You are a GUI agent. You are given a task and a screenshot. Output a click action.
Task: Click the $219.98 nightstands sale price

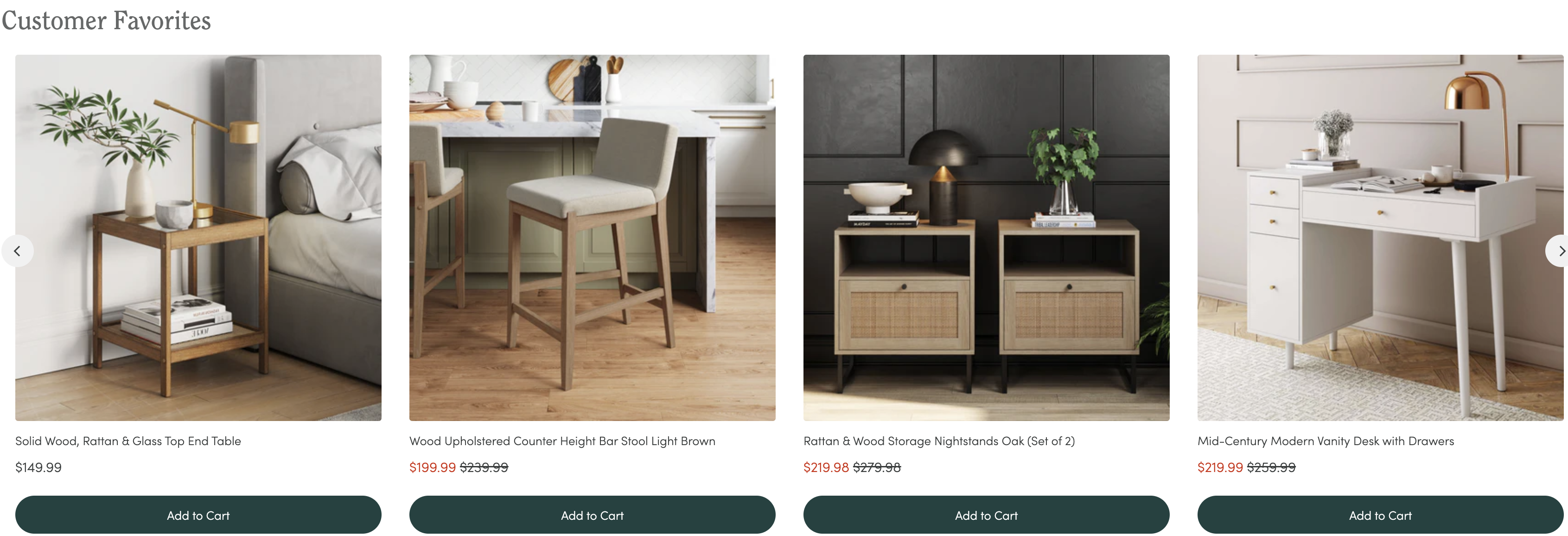(x=826, y=467)
